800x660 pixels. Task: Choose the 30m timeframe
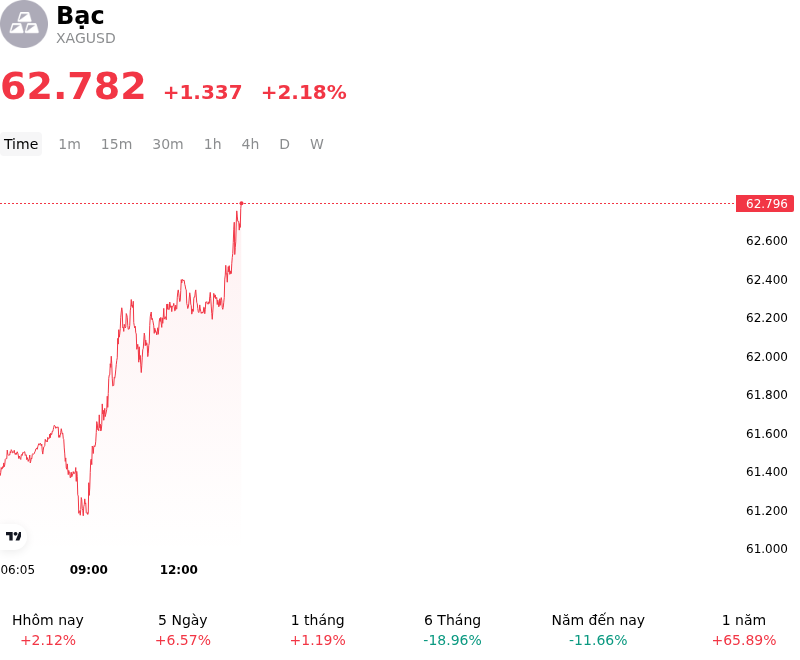coord(168,144)
